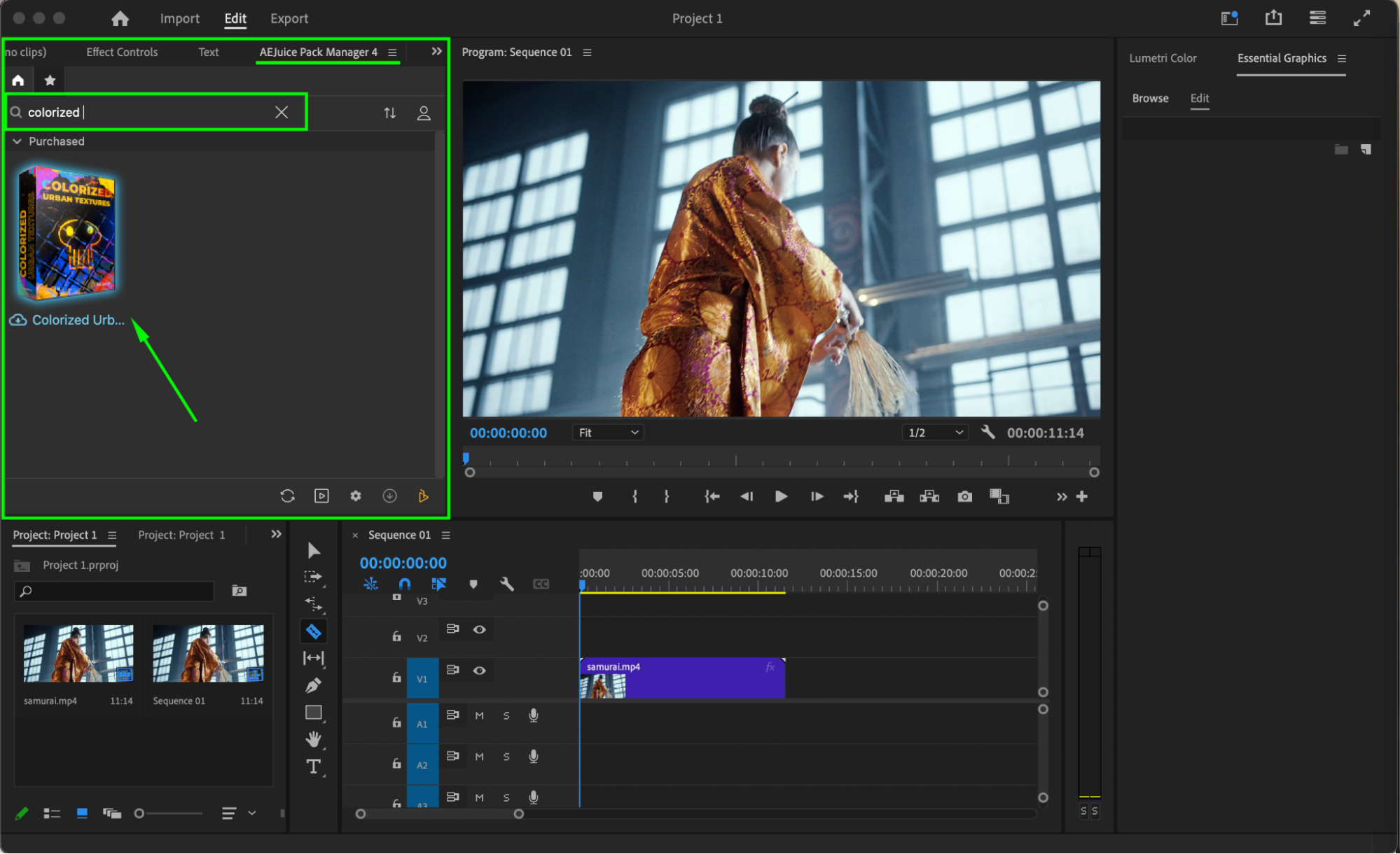Screen dimensions: 1400x854
Task: Click Export Frame camera icon
Action: click(x=964, y=496)
